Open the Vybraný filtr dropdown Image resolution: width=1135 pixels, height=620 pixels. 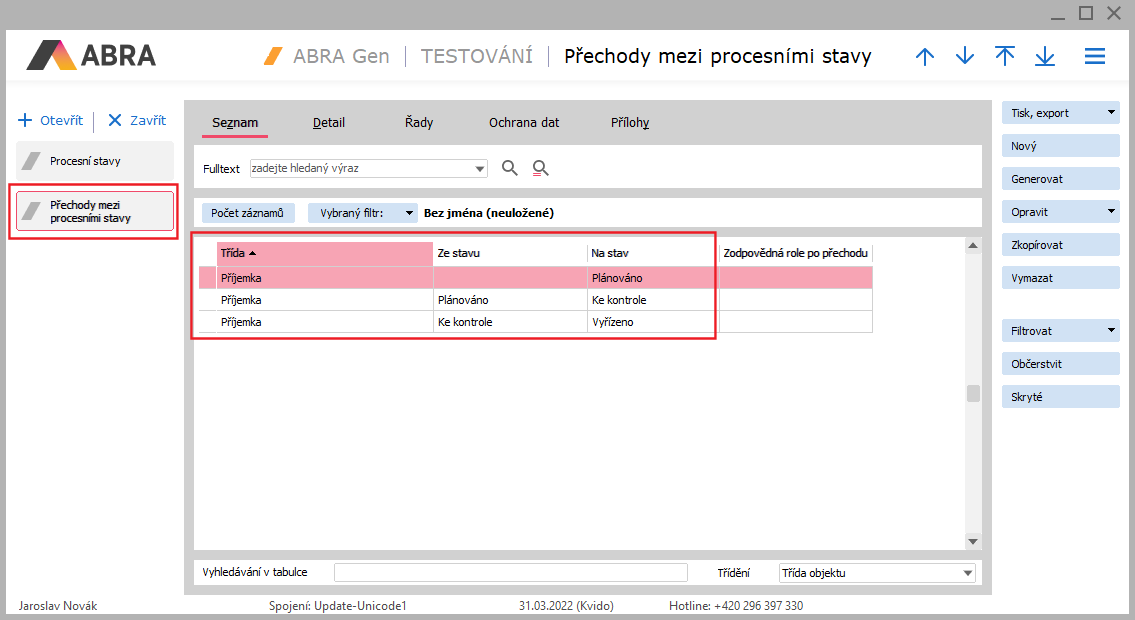(410, 213)
